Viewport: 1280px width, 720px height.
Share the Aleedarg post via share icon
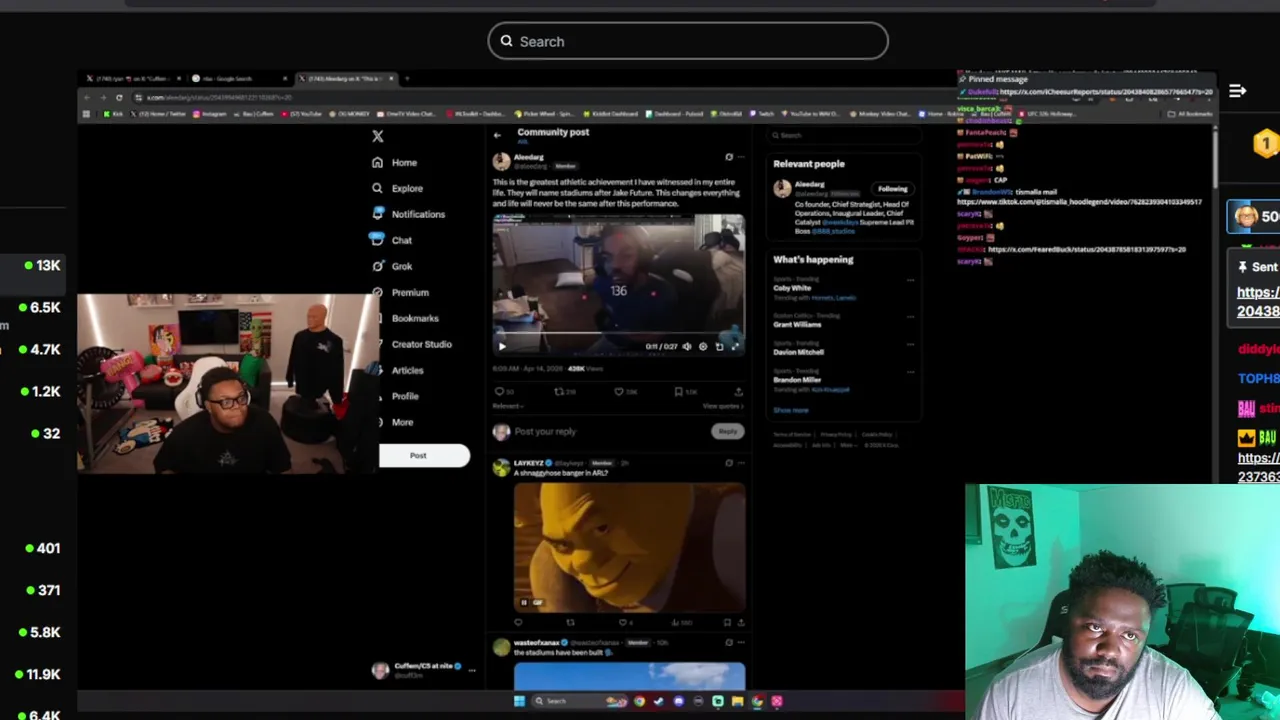739,392
